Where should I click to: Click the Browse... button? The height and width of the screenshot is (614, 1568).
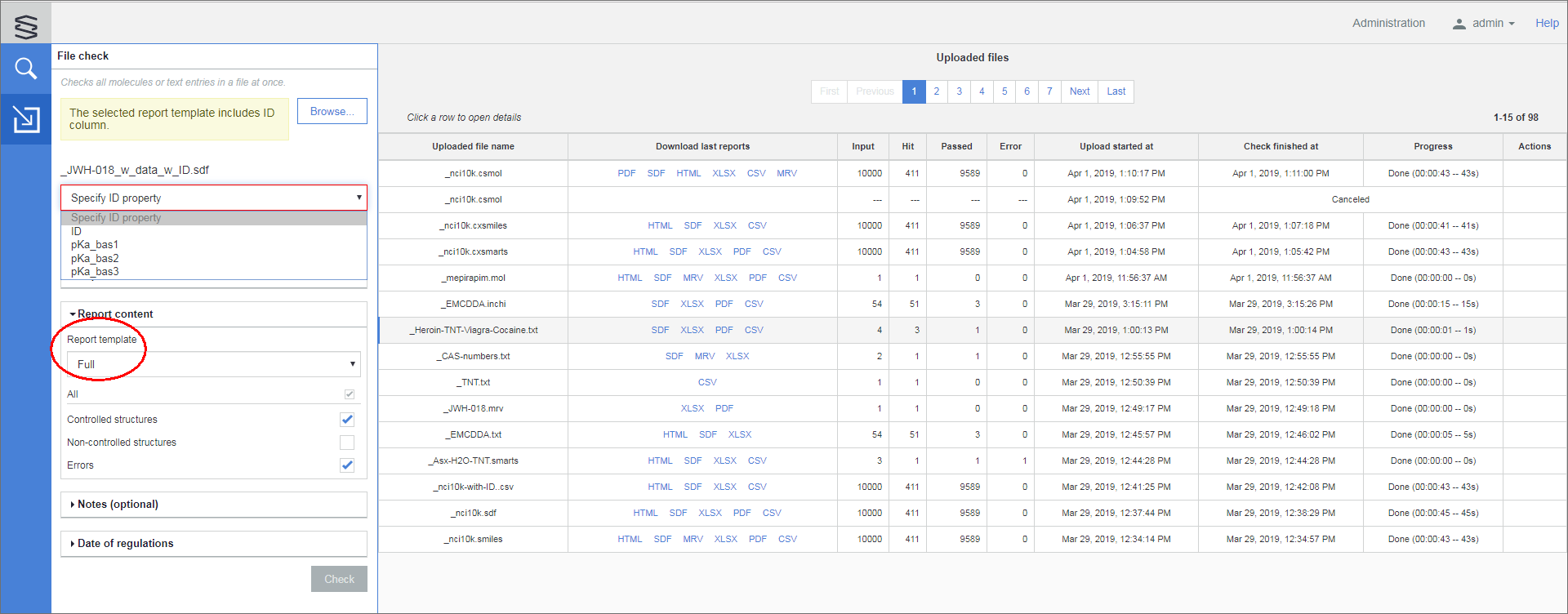point(332,112)
